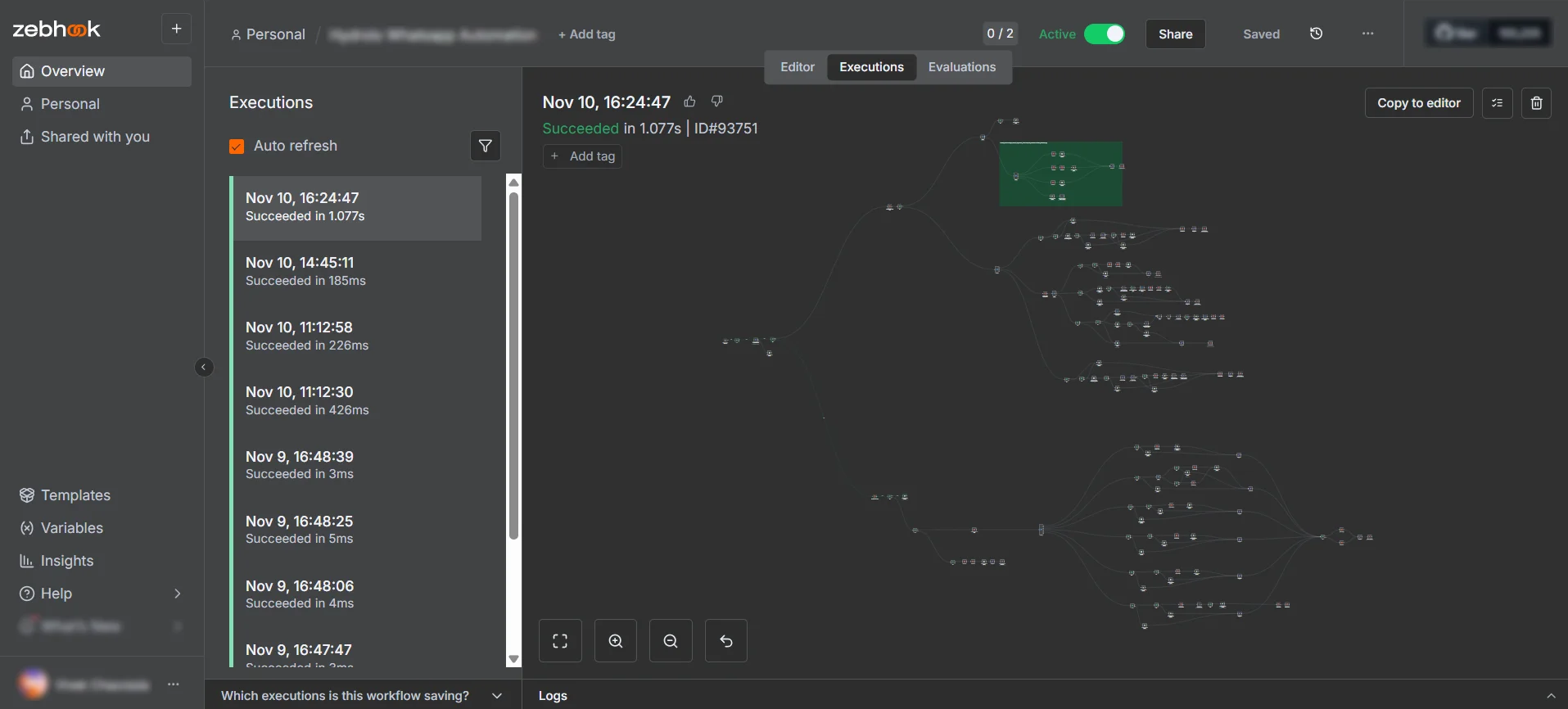
Task: Fit workflow to view on canvas
Action: click(x=560, y=641)
